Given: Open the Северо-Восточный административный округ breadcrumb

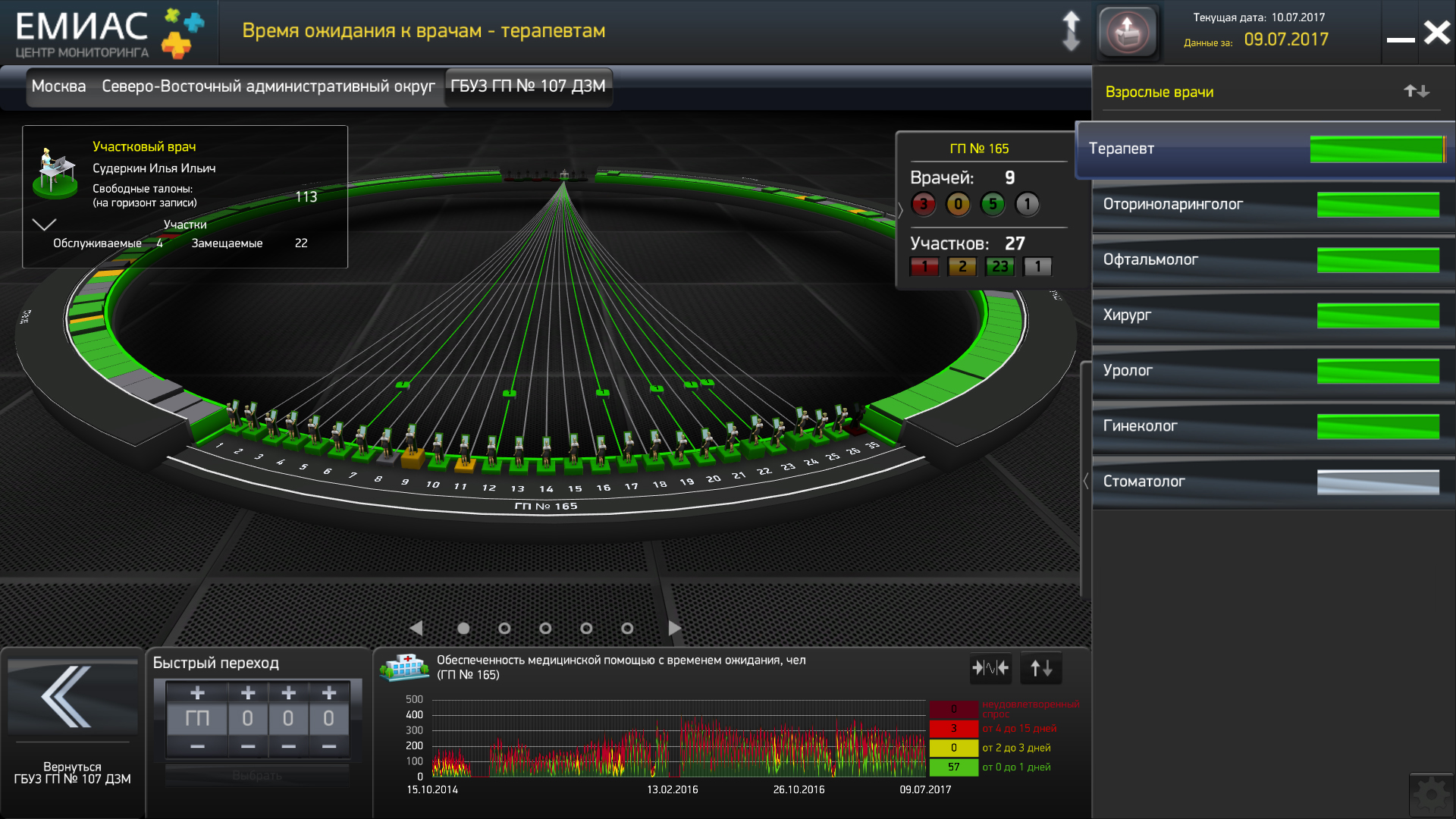Looking at the screenshot, I should 268,86.
